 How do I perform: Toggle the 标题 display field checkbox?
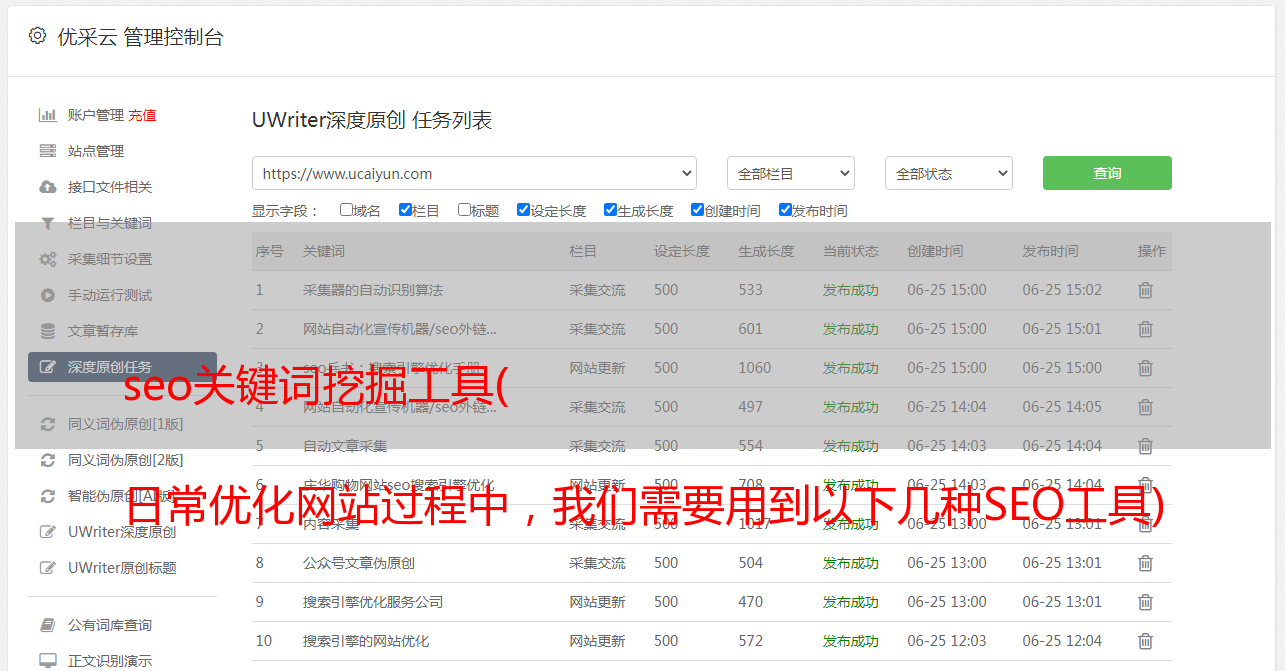tap(464, 210)
